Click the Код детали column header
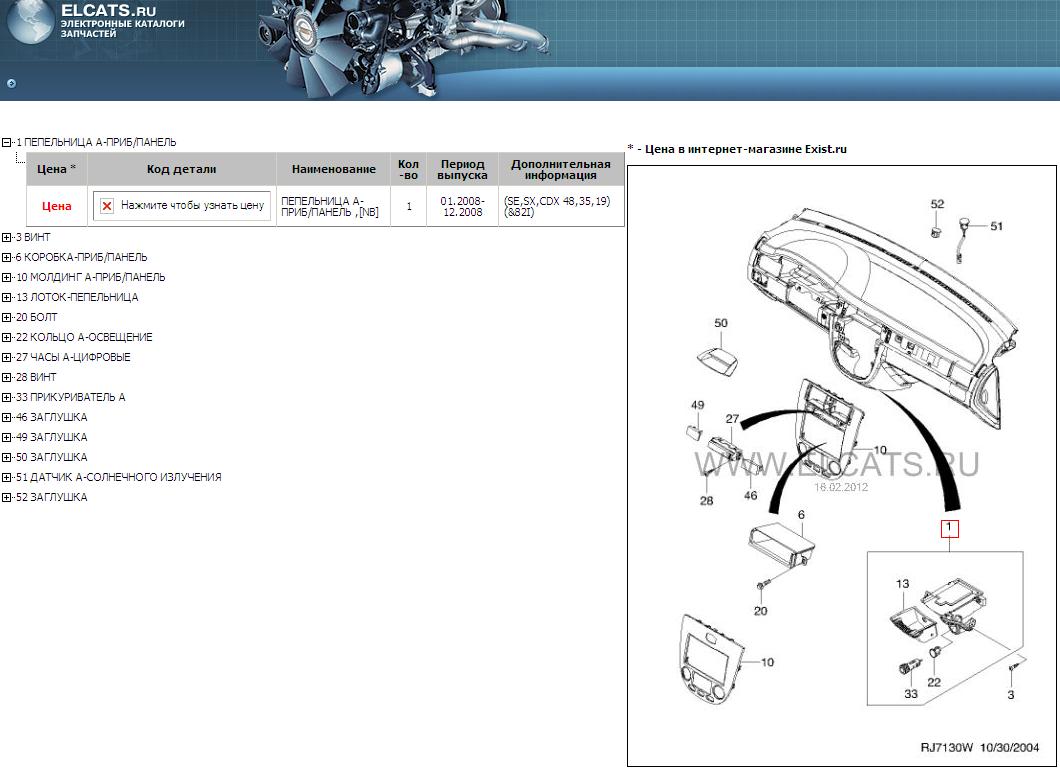Viewport: 1060px width, 769px height. click(x=181, y=169)
